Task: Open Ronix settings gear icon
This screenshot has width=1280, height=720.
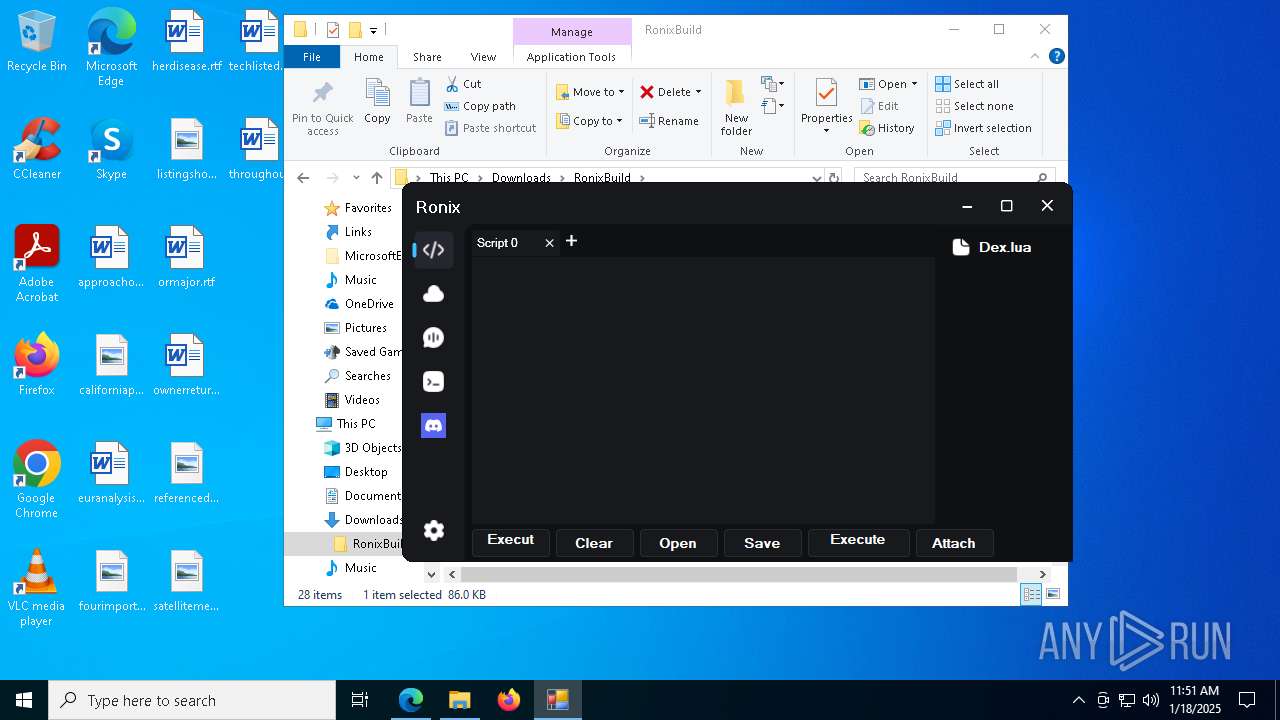Action: (x=433, y=531)
